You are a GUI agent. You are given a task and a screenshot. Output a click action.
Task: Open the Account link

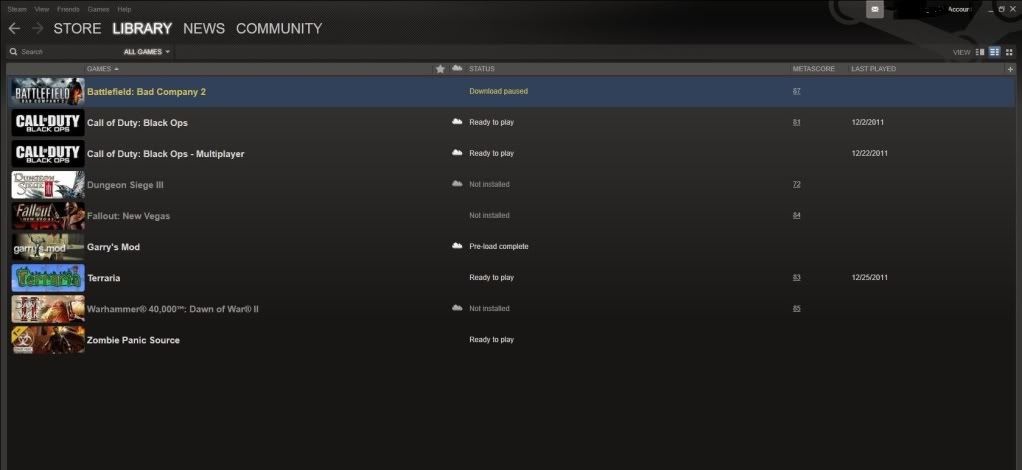959,9
